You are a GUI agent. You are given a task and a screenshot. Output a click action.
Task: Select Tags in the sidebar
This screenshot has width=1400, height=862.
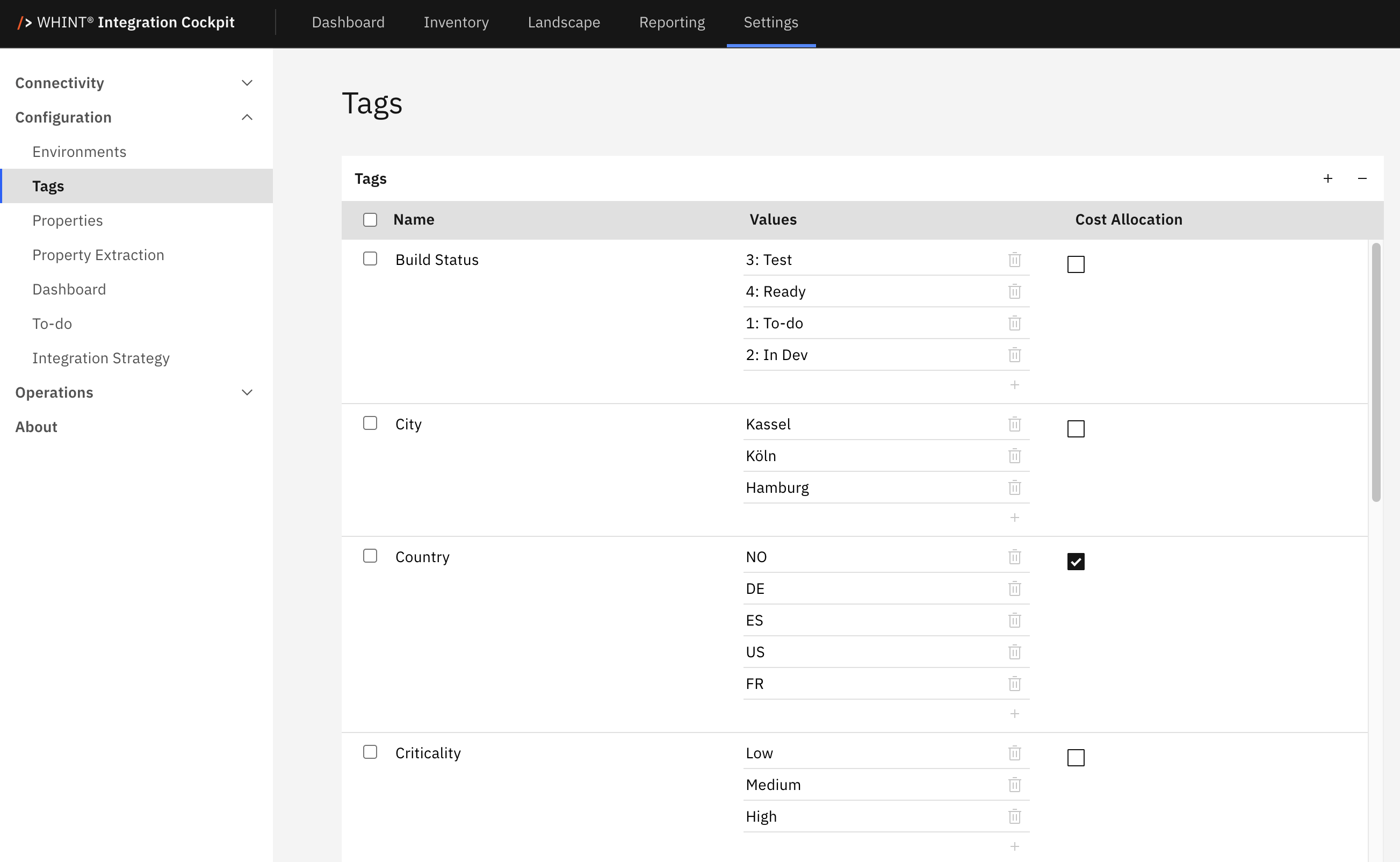136,186
